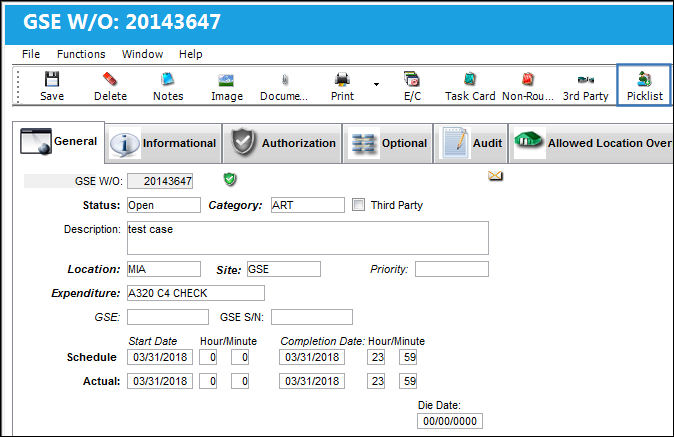Click the Location label
Screen dimensions: 674x437
(x=94, y=269)
